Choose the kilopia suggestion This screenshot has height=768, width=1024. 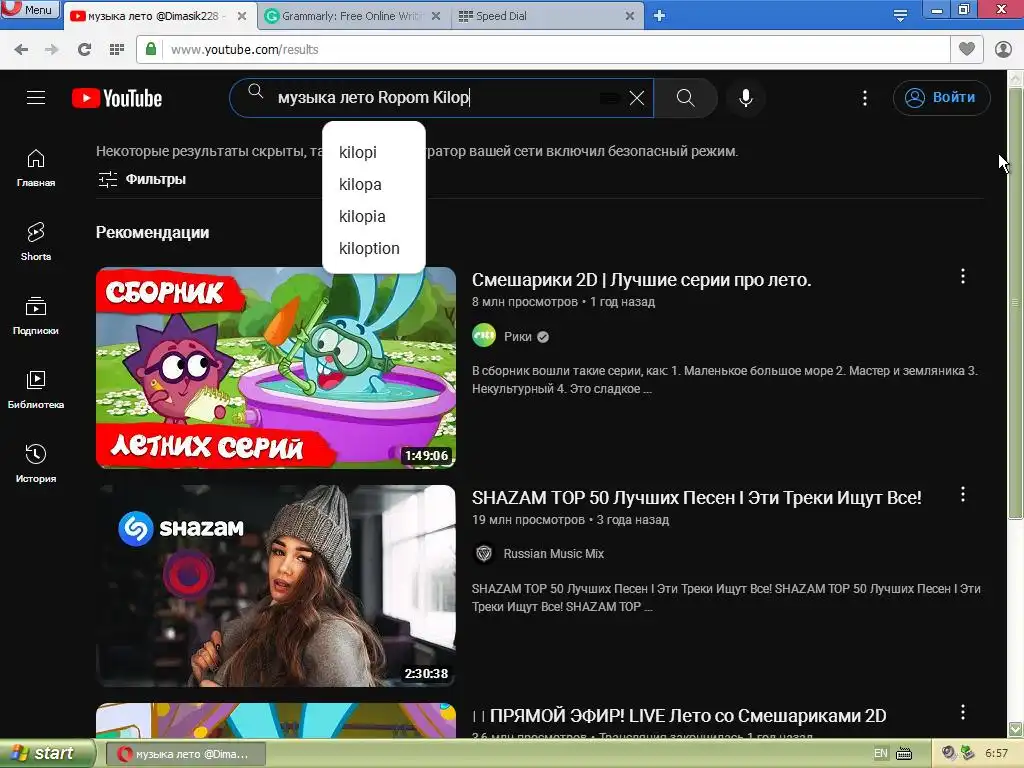coord(374,216)
